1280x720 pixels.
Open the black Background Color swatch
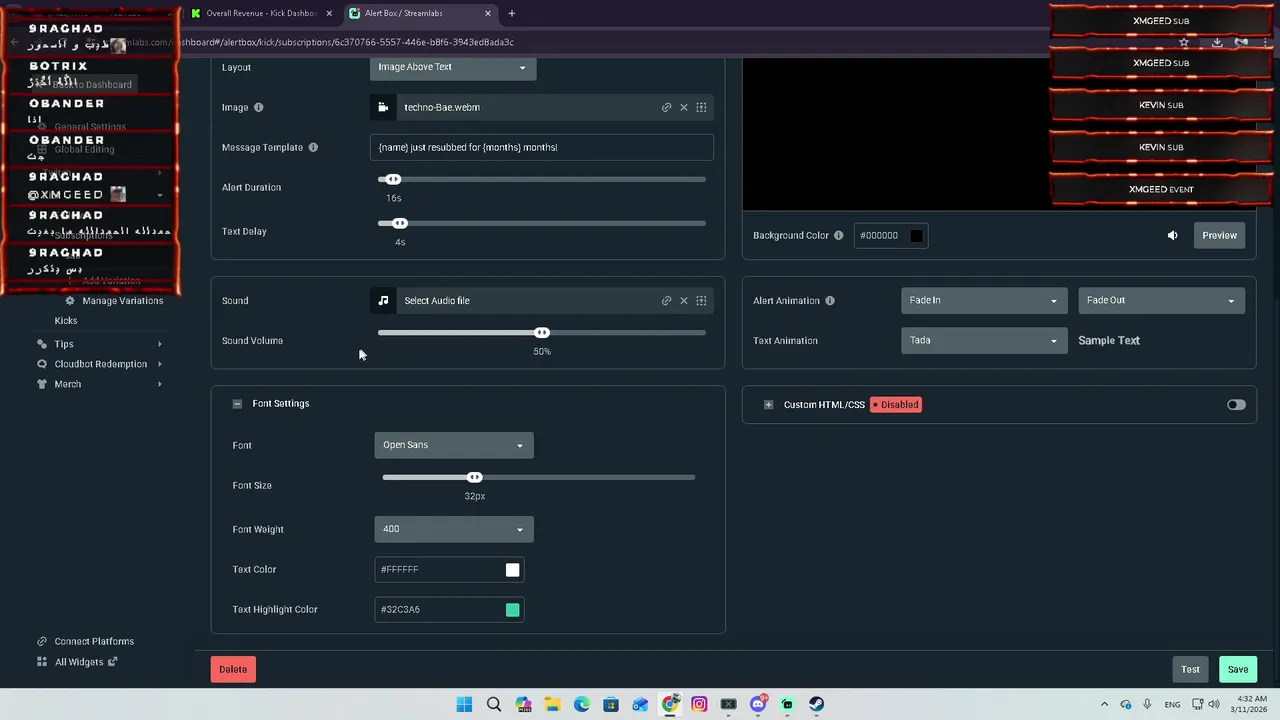[916, 235]
